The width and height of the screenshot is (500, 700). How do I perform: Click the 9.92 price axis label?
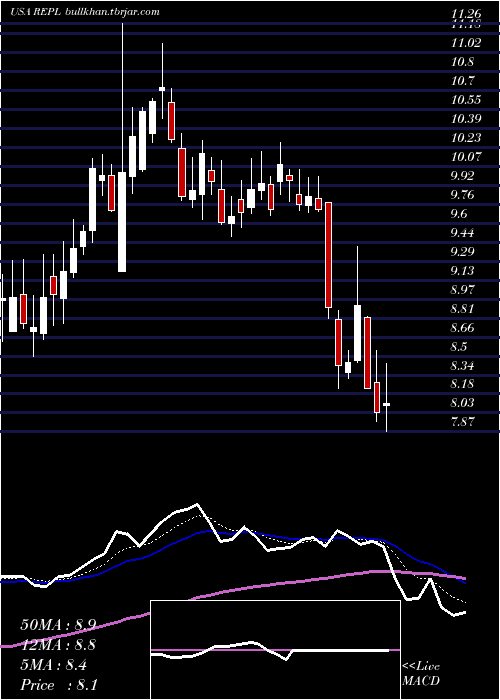[462, 176]
